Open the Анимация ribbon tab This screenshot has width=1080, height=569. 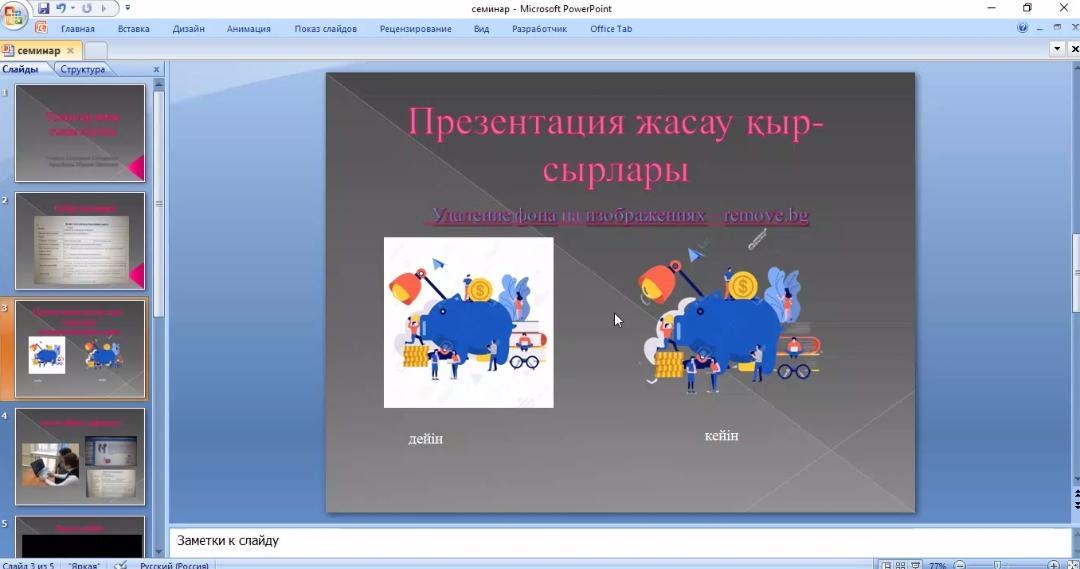(248, 29)
